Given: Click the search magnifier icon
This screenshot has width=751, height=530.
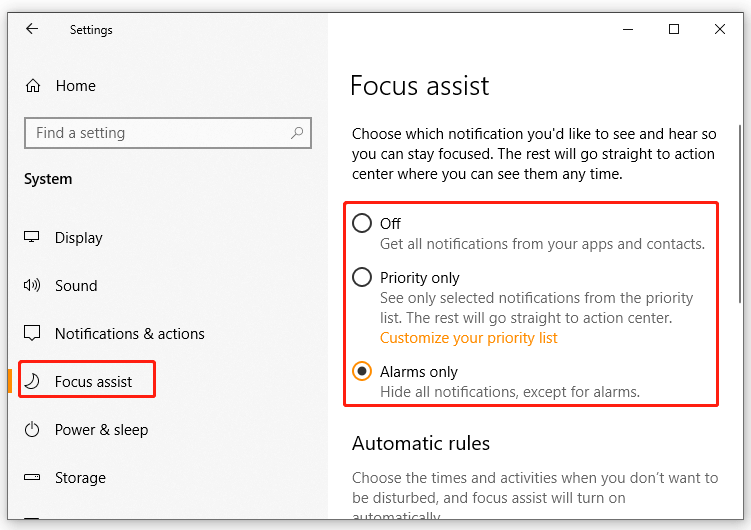Looking at the screenshot, I should [297, 133].
